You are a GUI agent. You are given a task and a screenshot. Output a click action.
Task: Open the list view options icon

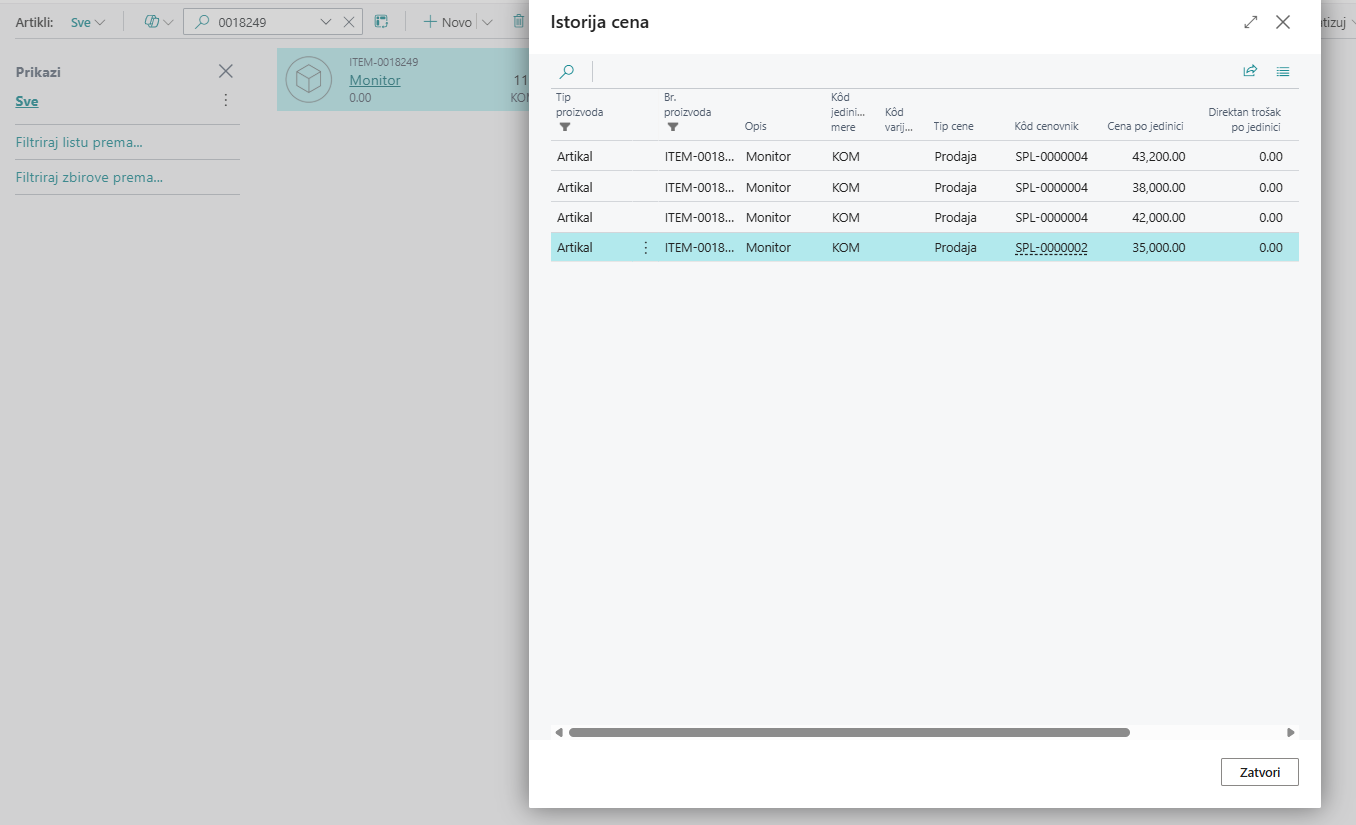(x=1283, y=71)
